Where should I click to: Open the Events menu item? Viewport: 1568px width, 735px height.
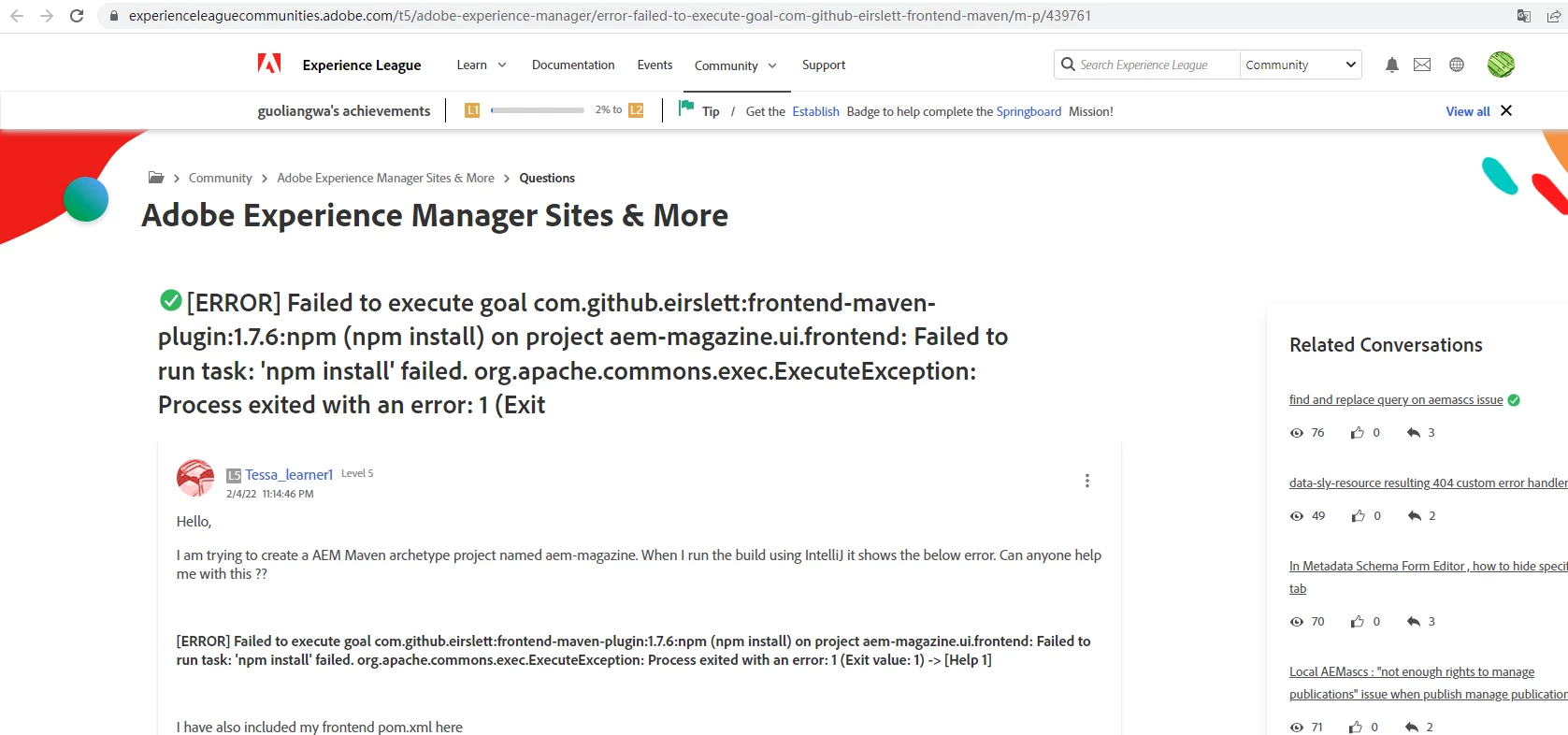[x=655, y=65]
